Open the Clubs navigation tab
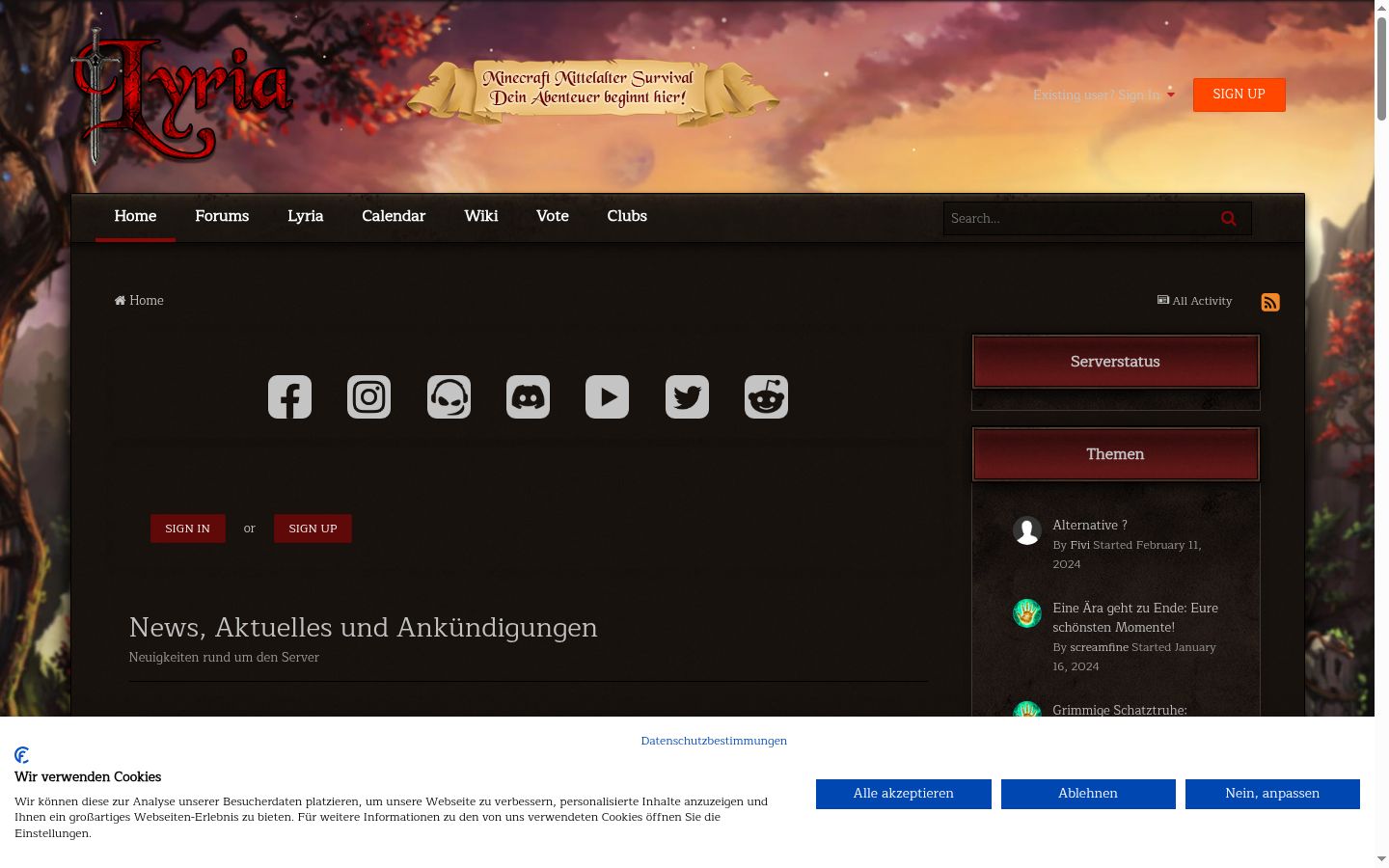Screen dimensions: 1389x868 [x=627, y=217]
